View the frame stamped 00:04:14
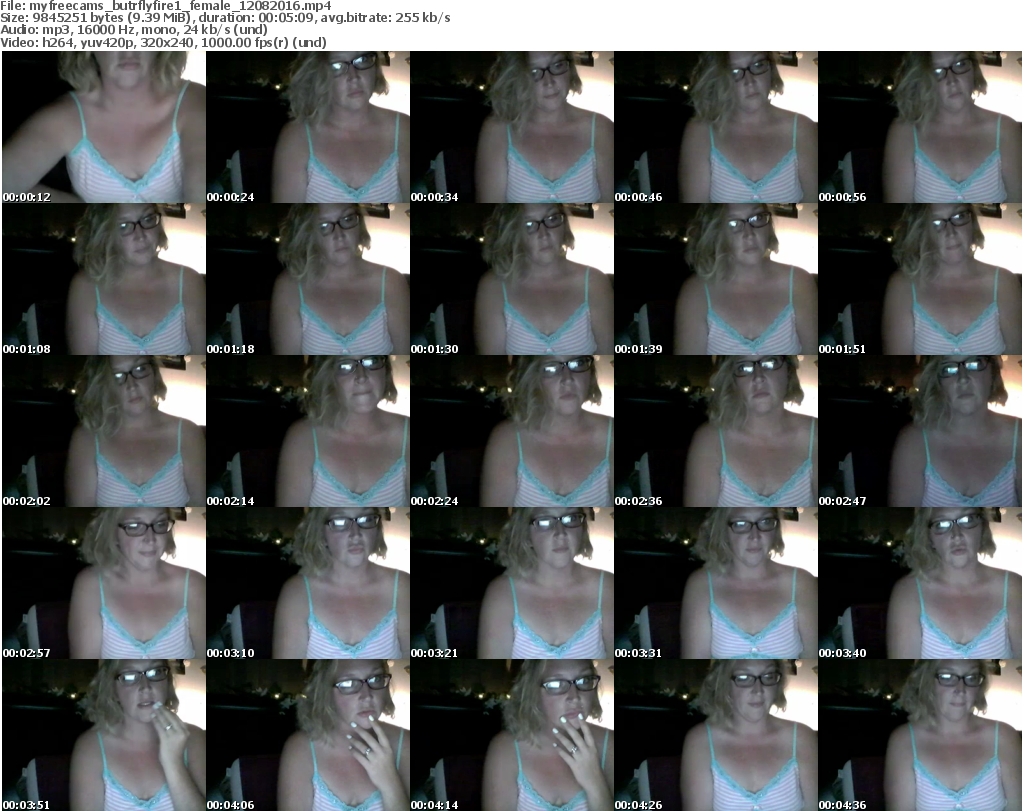Image resolution: width=1024 pixels, height=811 pixels. [x=511, y=735]
